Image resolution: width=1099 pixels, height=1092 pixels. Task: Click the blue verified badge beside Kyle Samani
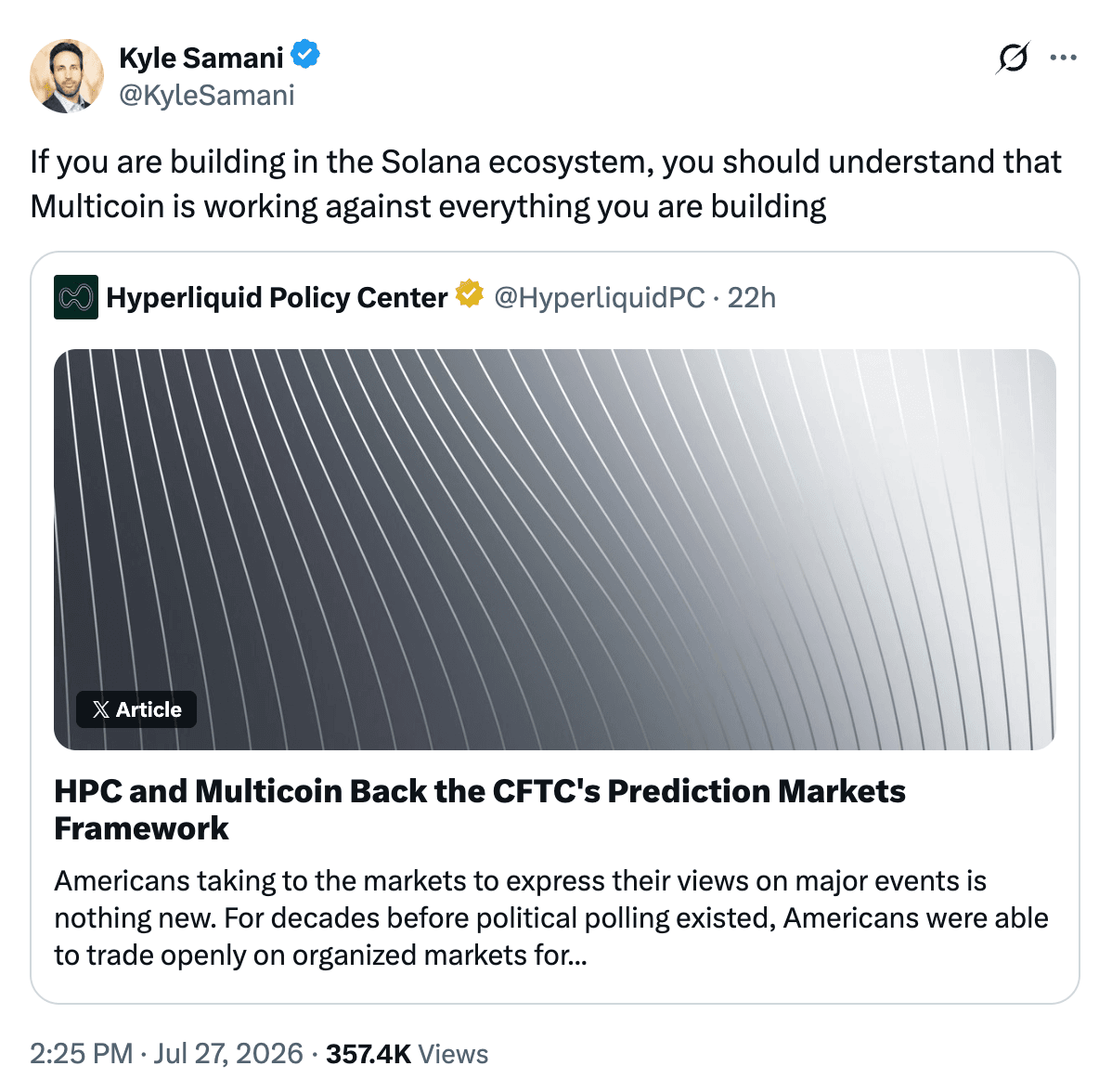(305, 55)
